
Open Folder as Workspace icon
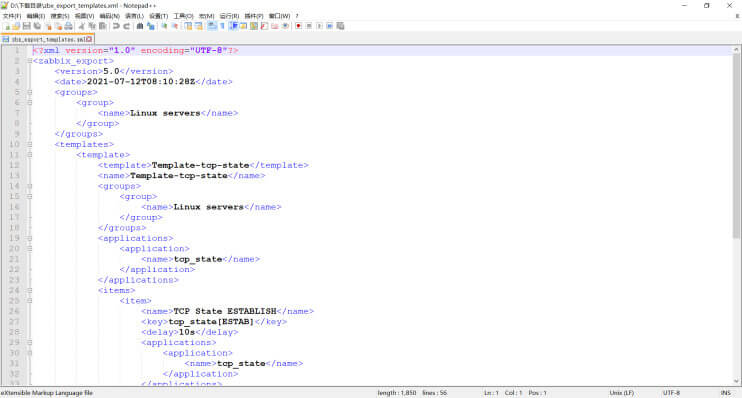click(x=274, y=26)
